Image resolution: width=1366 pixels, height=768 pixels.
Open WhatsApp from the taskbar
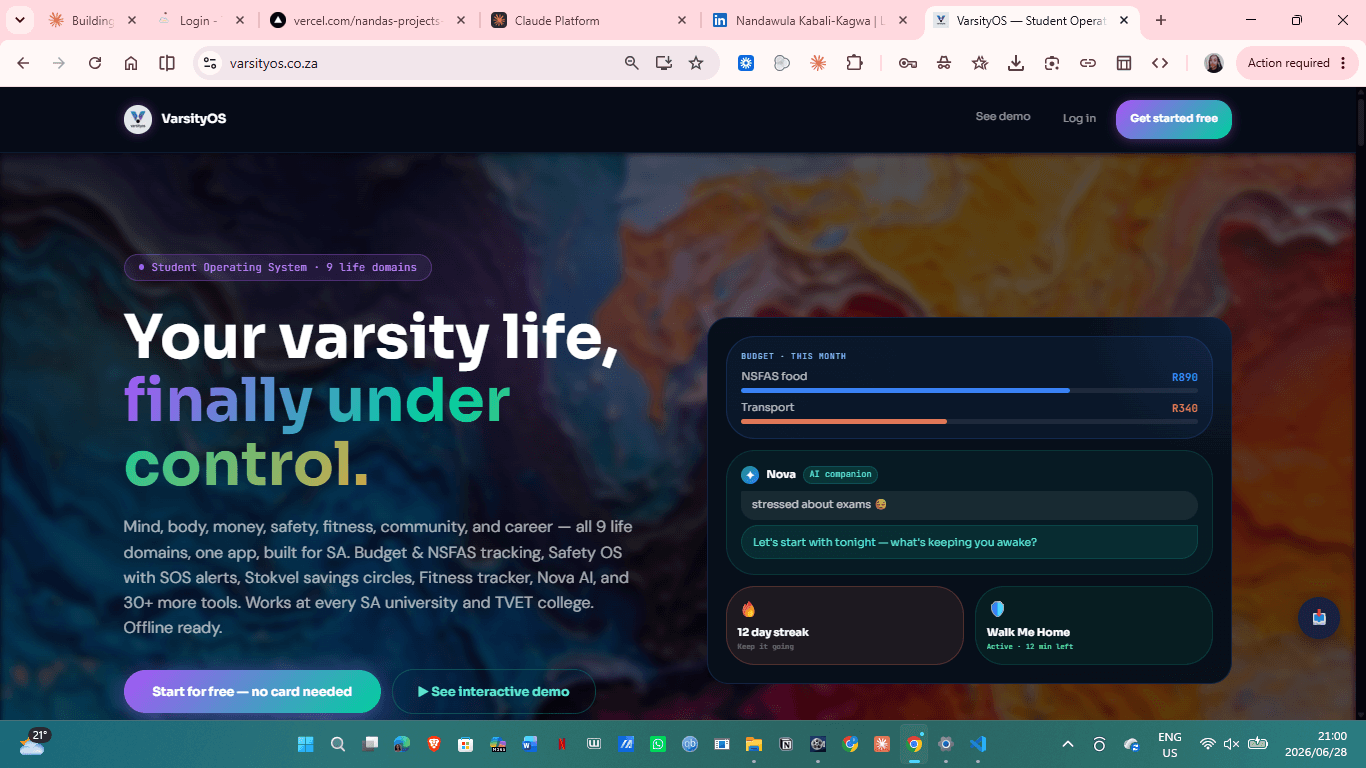657,744
